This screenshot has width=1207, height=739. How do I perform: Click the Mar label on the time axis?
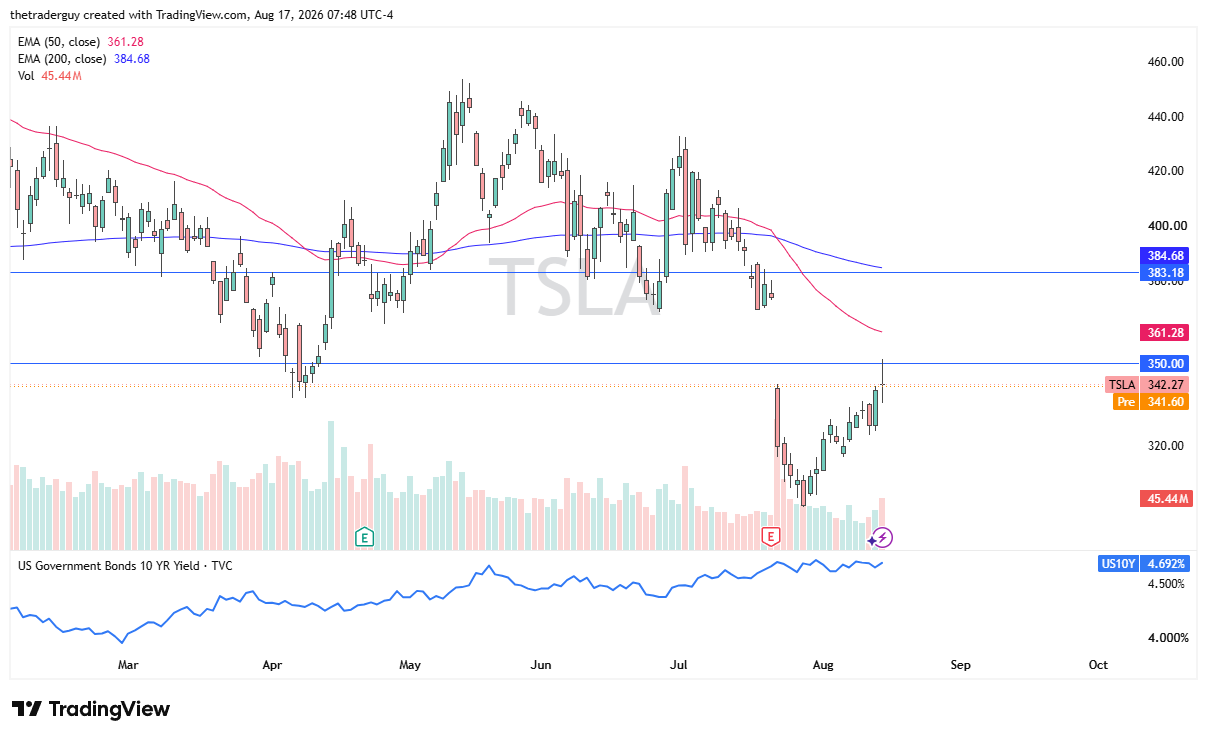pos(127,665)
